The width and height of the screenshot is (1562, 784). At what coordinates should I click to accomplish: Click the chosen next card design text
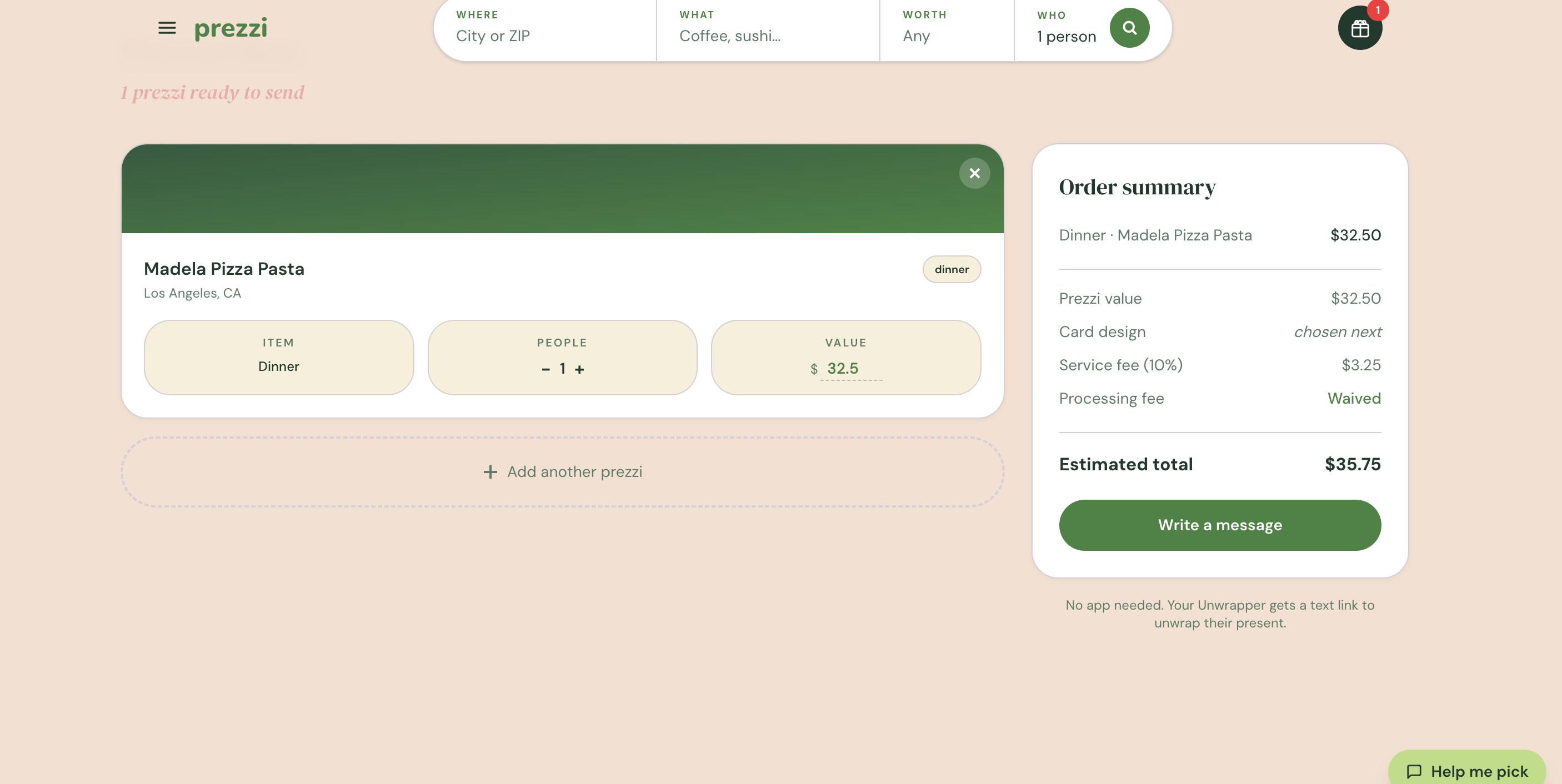tap(1337, 331)
